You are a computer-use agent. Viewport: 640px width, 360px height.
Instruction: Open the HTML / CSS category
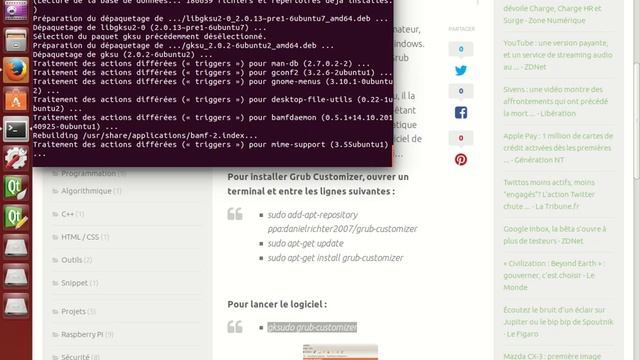80,237
